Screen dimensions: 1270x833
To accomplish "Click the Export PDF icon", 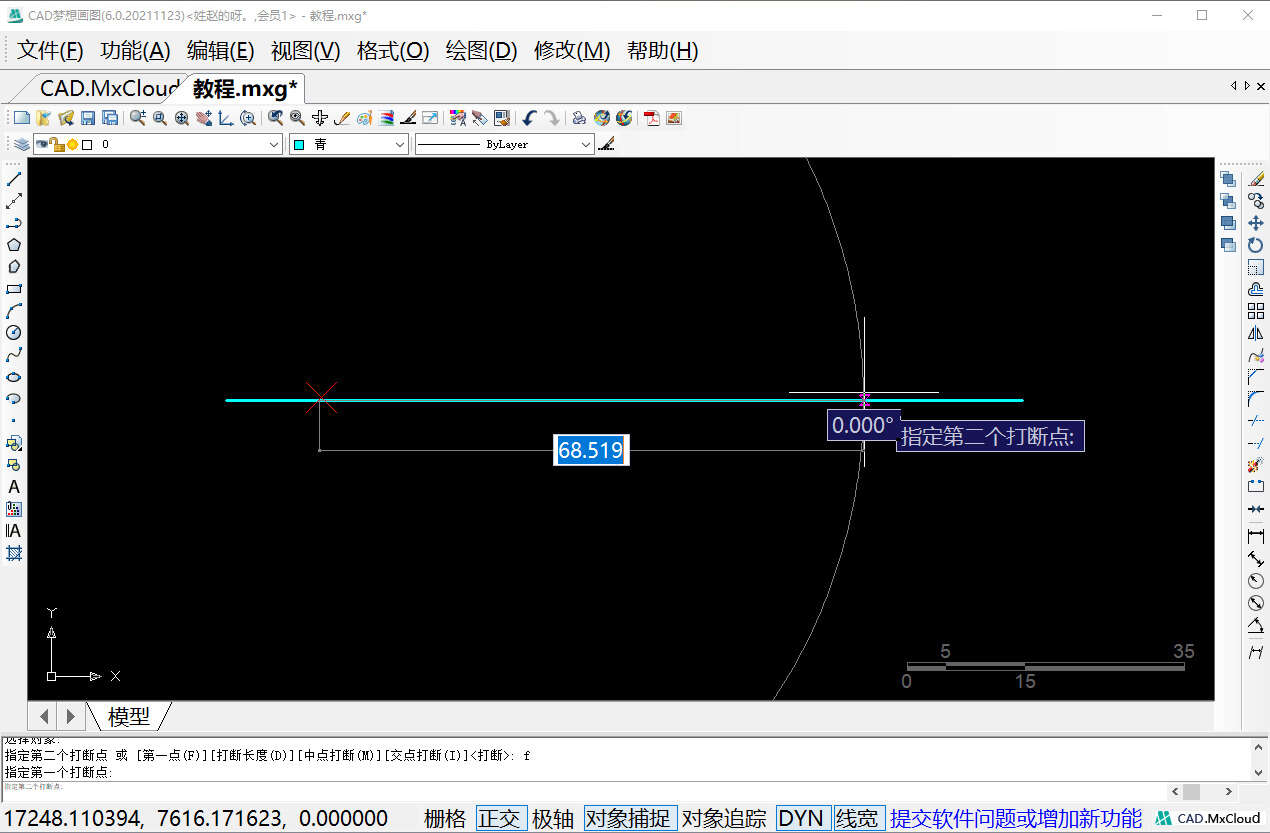I will click(652, 118).
